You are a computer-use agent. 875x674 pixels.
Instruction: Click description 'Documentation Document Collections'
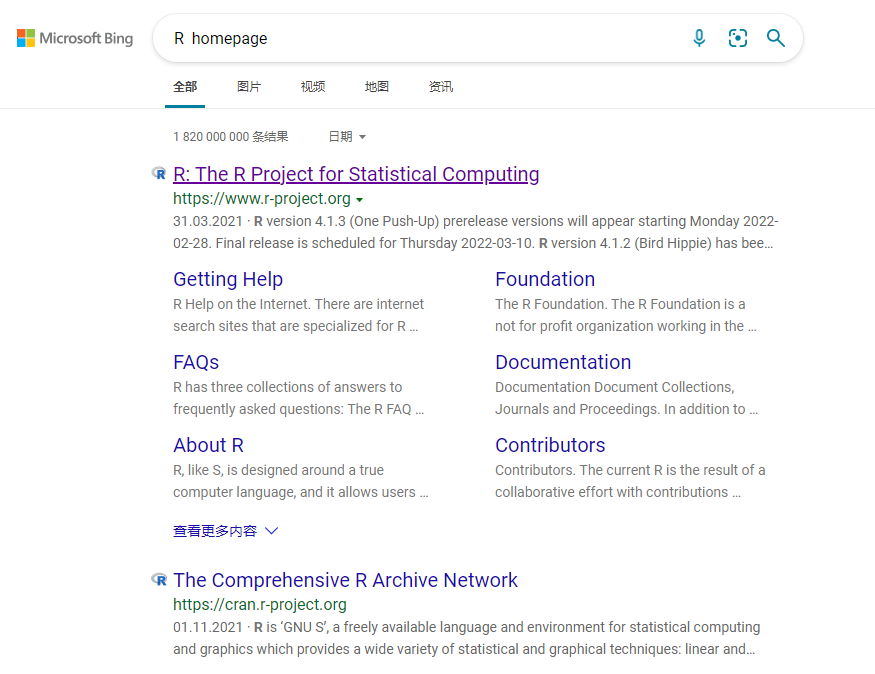pos(626,398)
